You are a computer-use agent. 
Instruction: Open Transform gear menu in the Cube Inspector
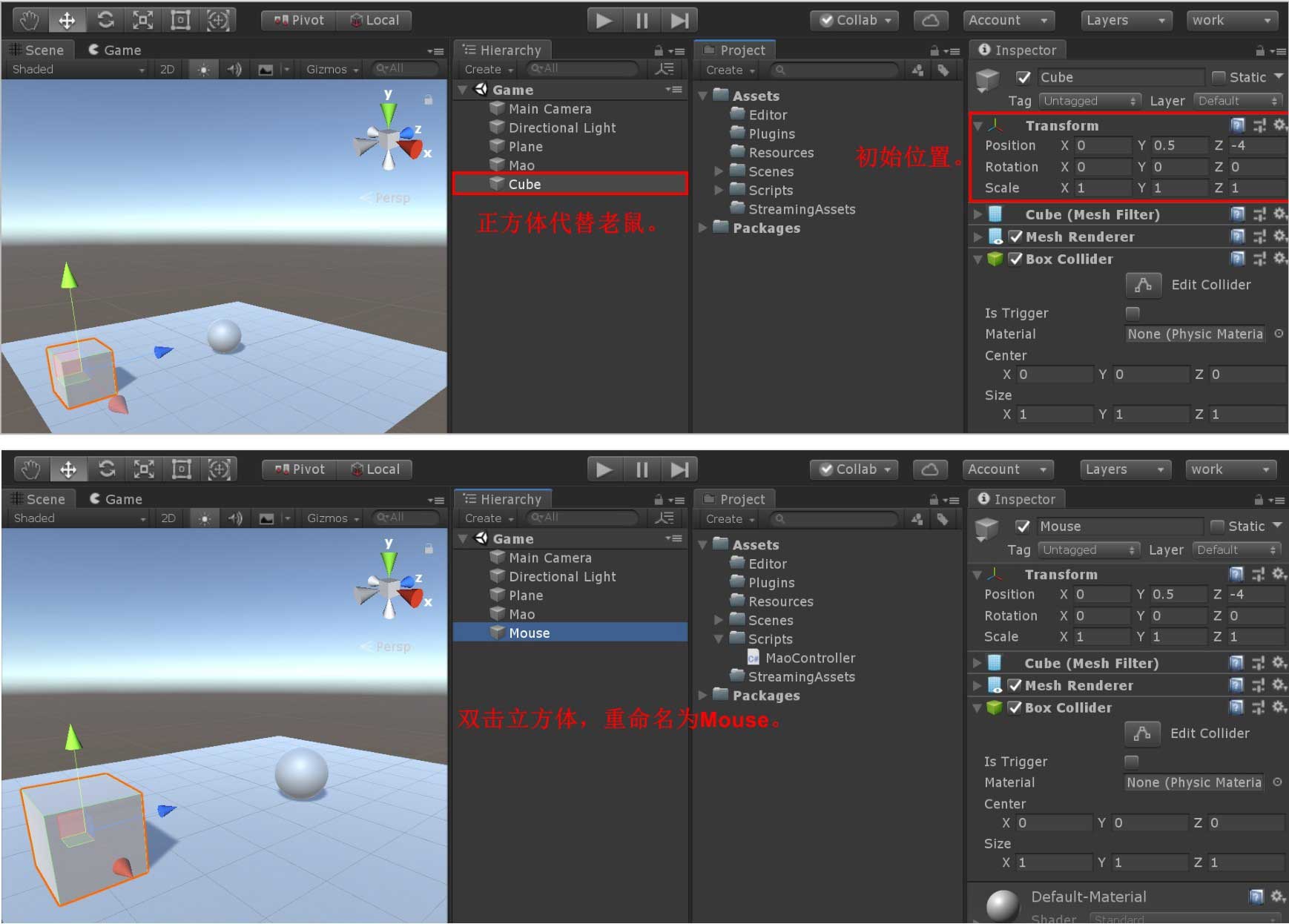pos(1279,125)
